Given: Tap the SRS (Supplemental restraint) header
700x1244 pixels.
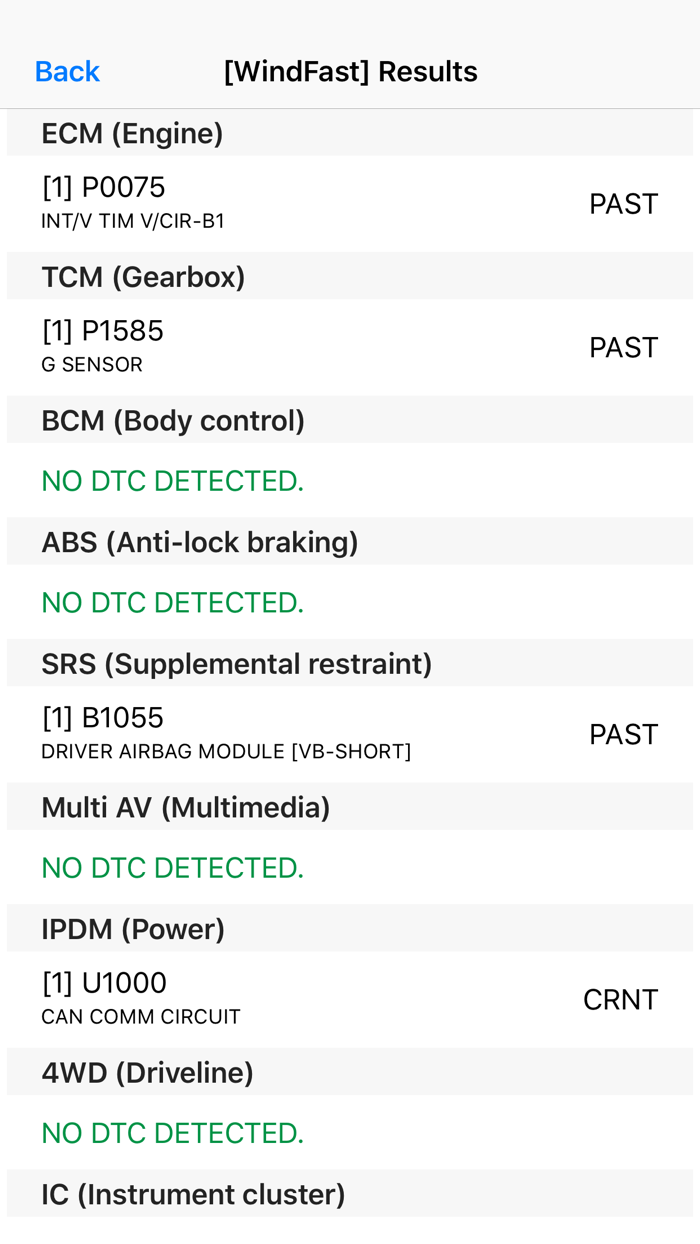Looking at the screenshot, I should coord(236,664).
